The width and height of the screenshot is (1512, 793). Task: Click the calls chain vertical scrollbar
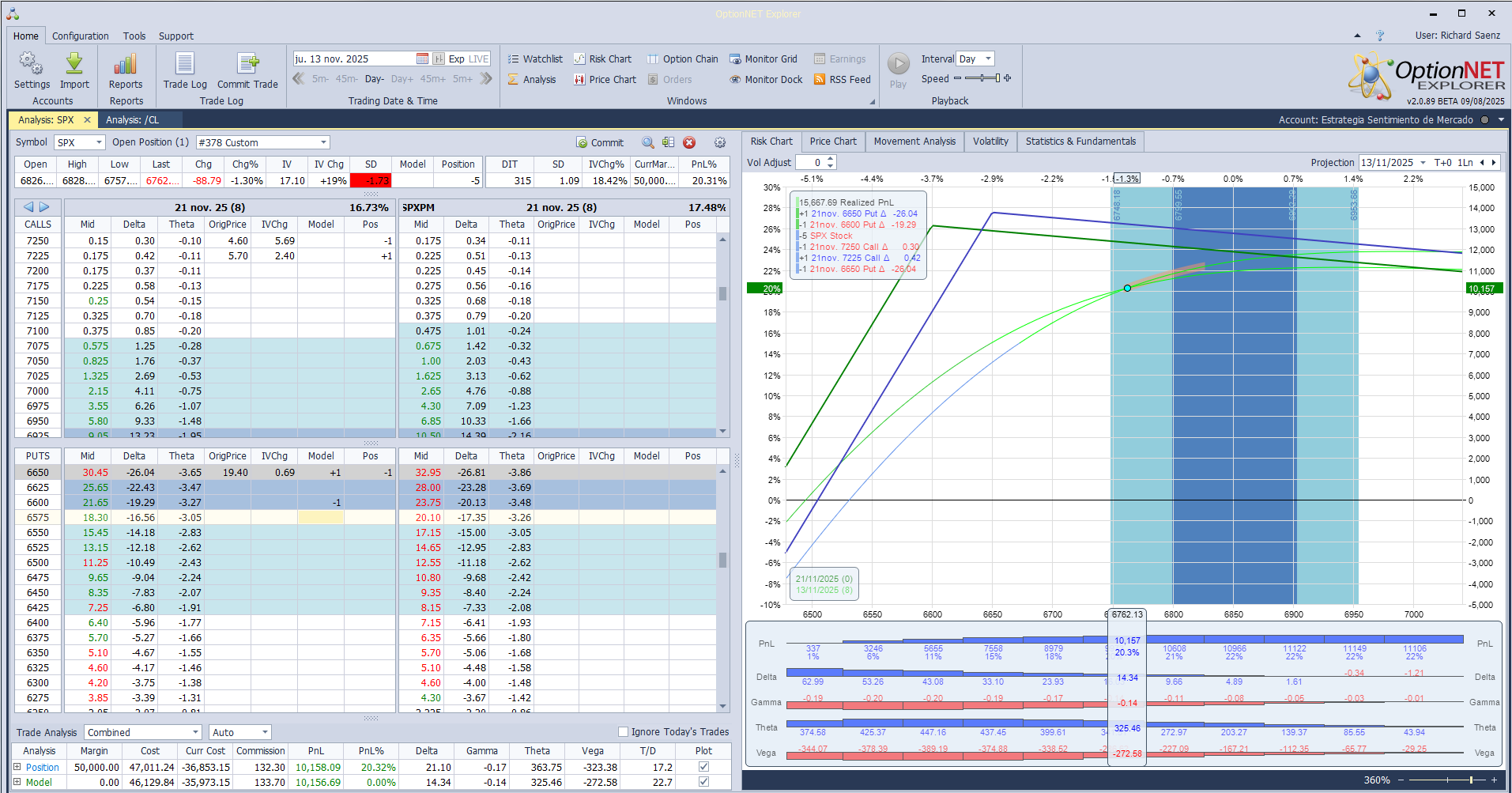pyautogui.click(x=722, y=334)
